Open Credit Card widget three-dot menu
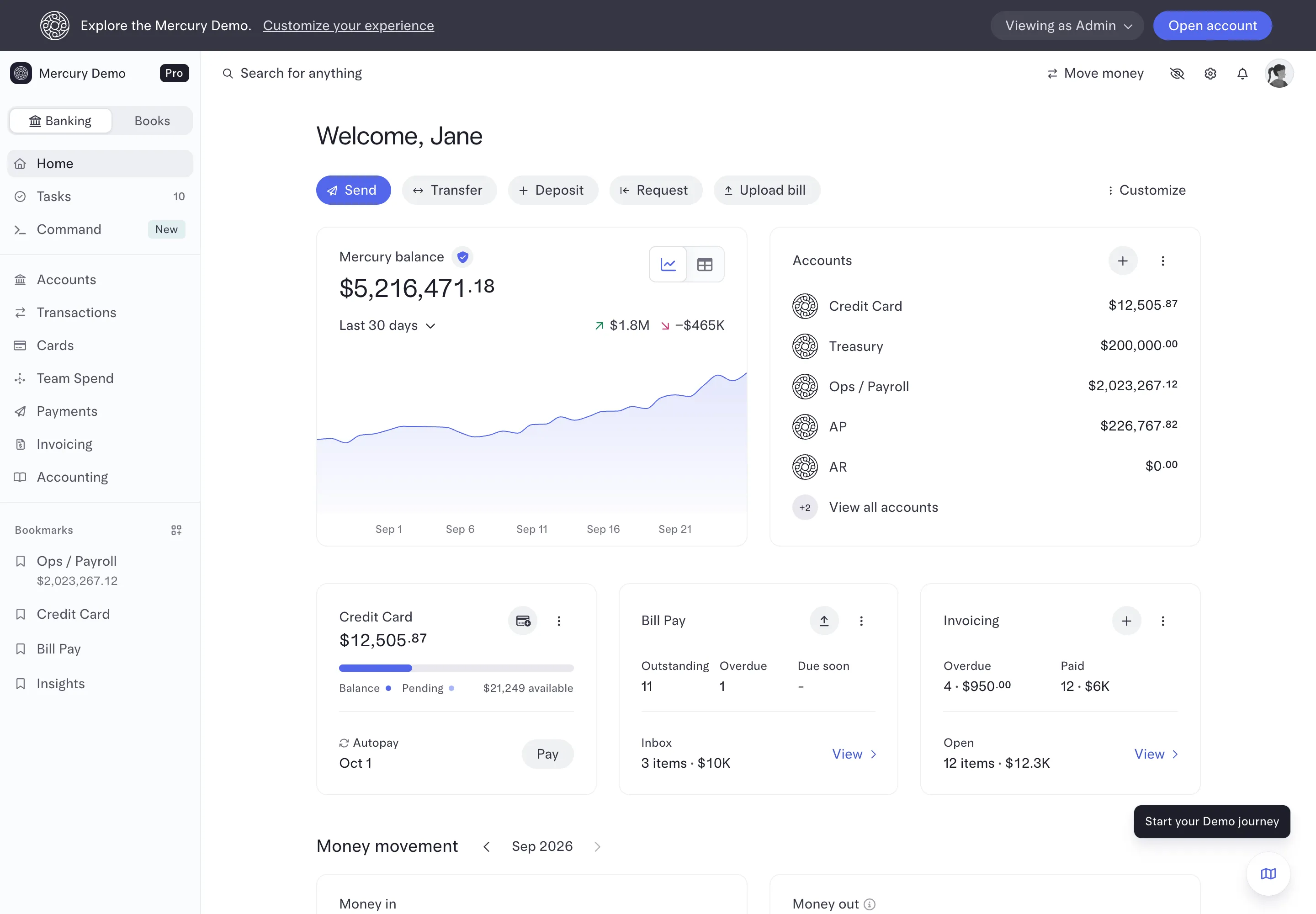 pyautogui.click(x=559, y=621)
